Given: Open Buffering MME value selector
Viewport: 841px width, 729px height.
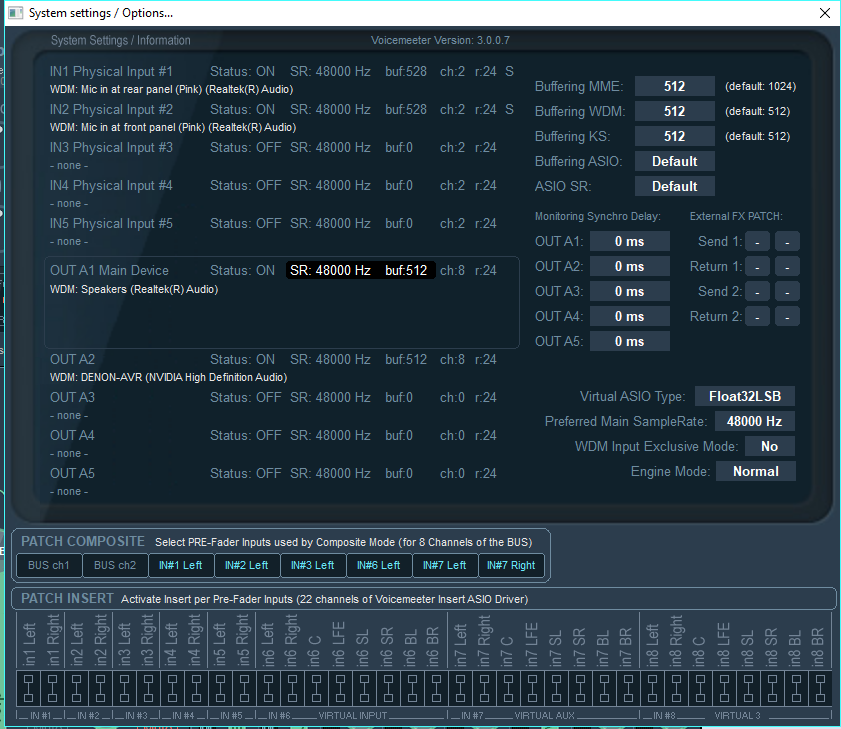Looking at the screenshot, I should point(674,86).
